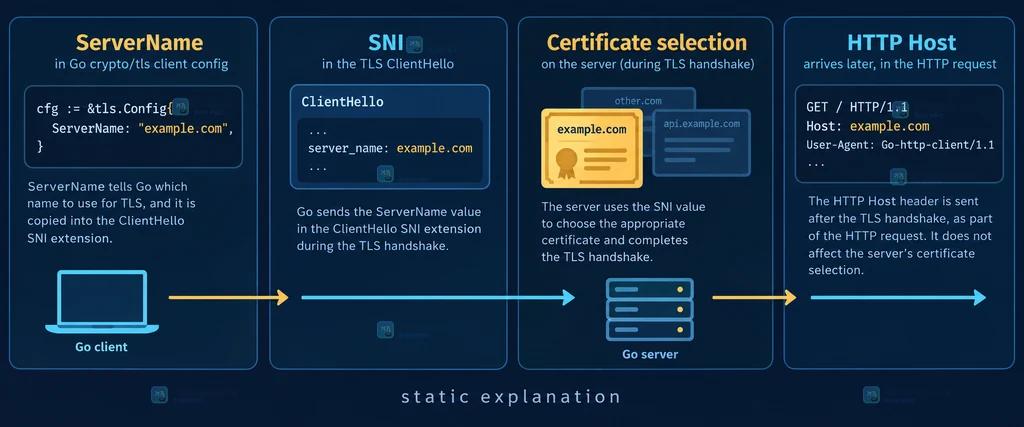Click the "User-Agent: Go-http-client/1.1" line
This screenshot has height=427, width=1024.
900,145
